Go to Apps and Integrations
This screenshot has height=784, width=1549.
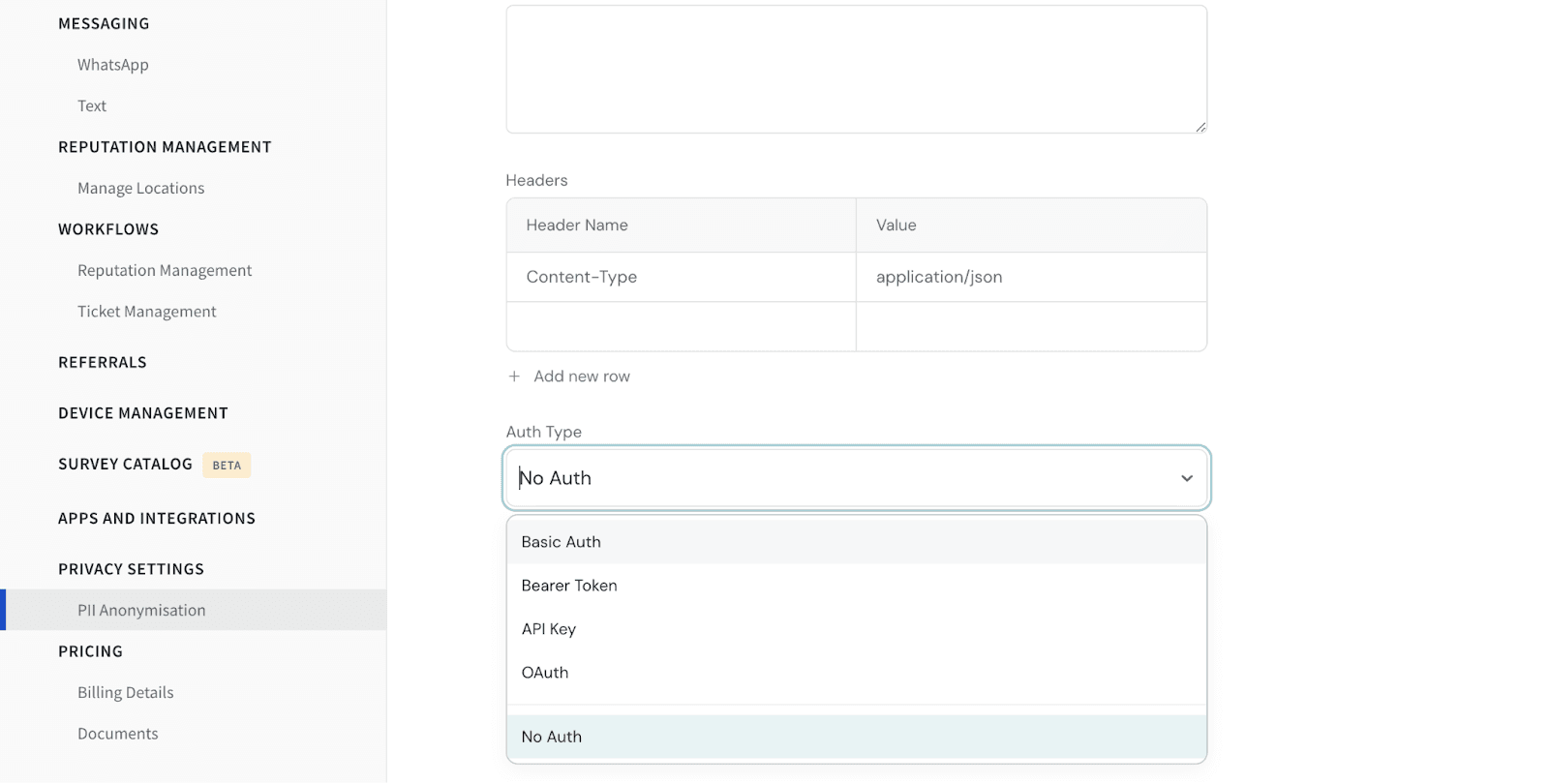[157, 519]
